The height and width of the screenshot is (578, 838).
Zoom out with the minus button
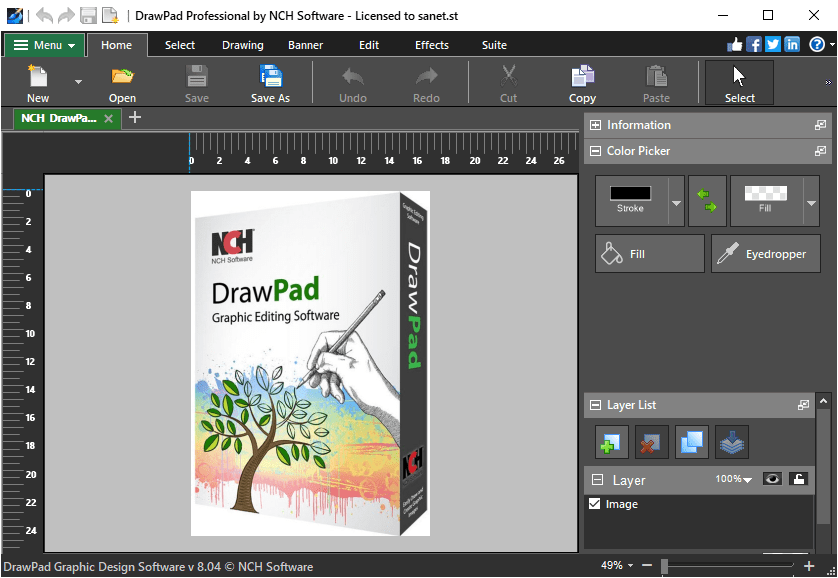coord(647,565)
